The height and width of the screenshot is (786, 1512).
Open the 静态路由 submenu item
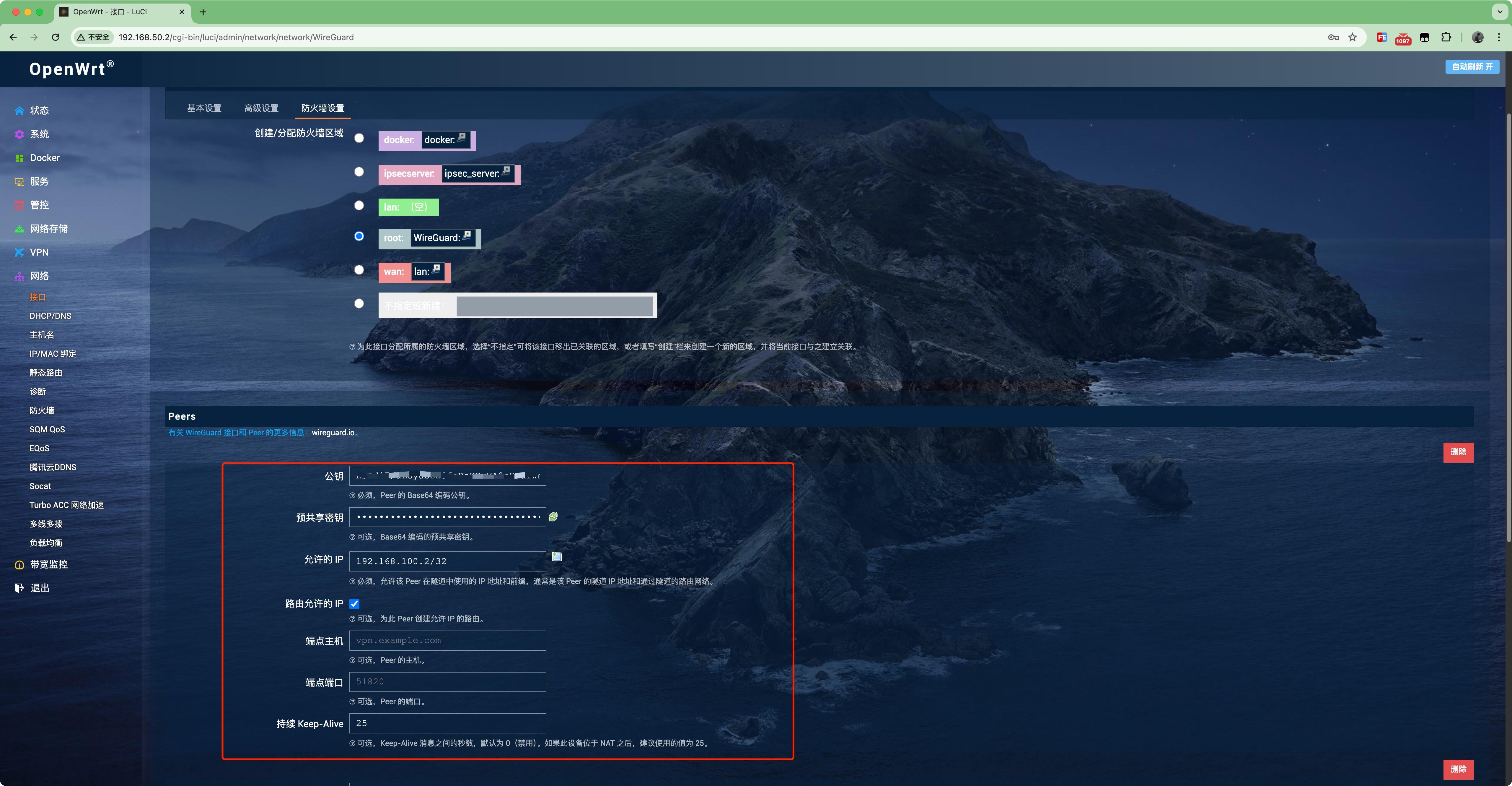(x=46, y=373)
